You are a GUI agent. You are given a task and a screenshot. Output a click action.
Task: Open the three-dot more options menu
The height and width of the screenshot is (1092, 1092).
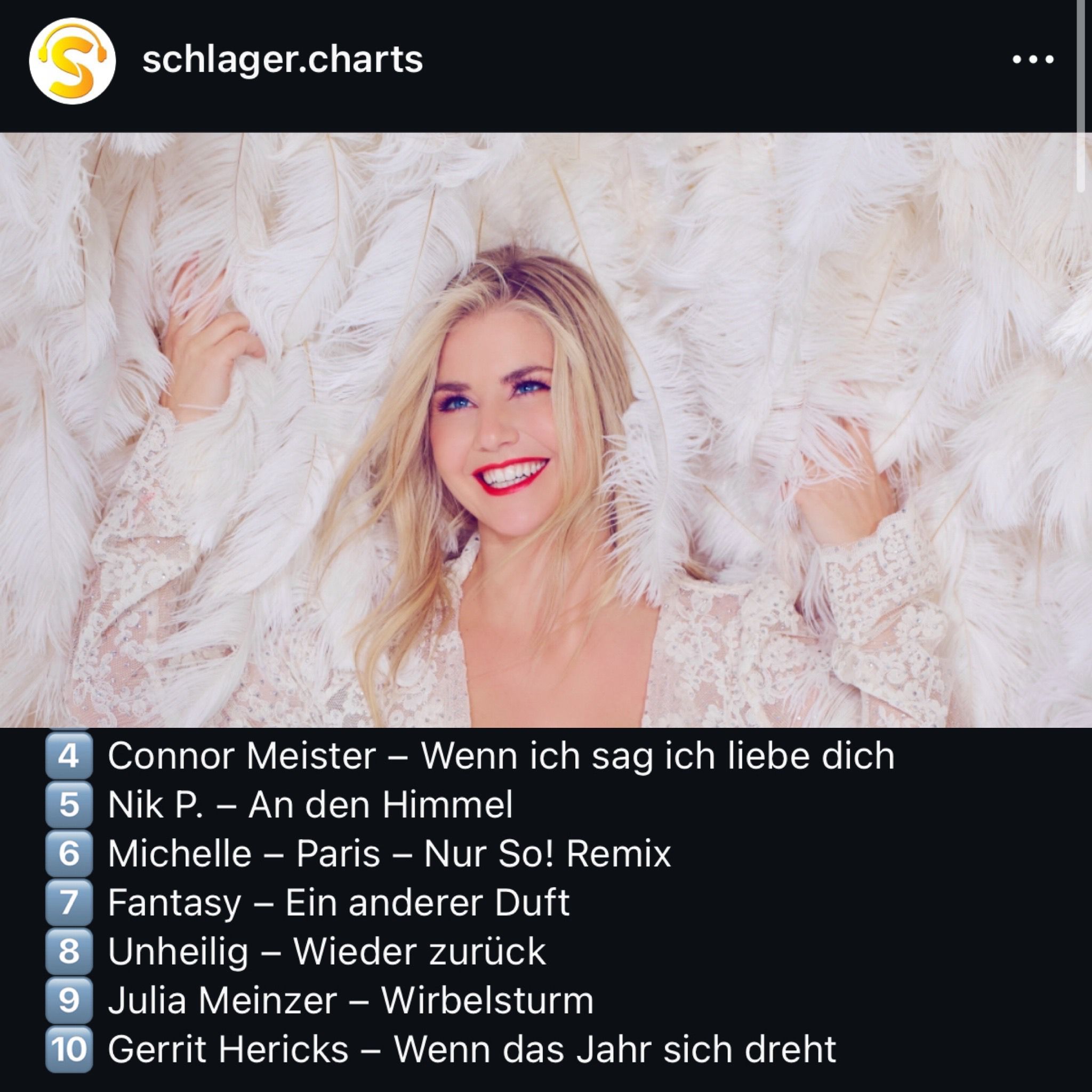tap(1033, 59)
